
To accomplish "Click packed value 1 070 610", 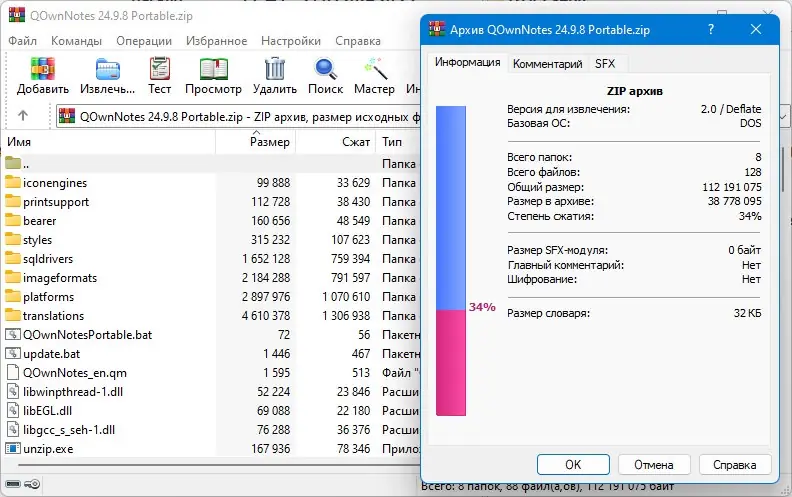I will pos(346,296).
